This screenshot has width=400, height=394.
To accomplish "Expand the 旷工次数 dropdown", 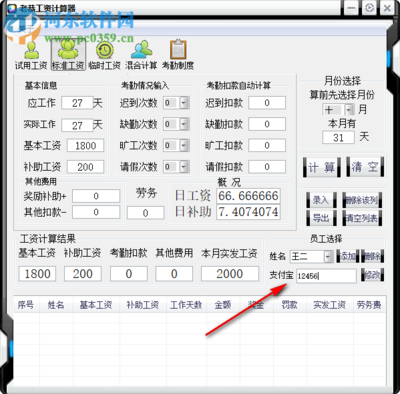I will coord(184,145).
